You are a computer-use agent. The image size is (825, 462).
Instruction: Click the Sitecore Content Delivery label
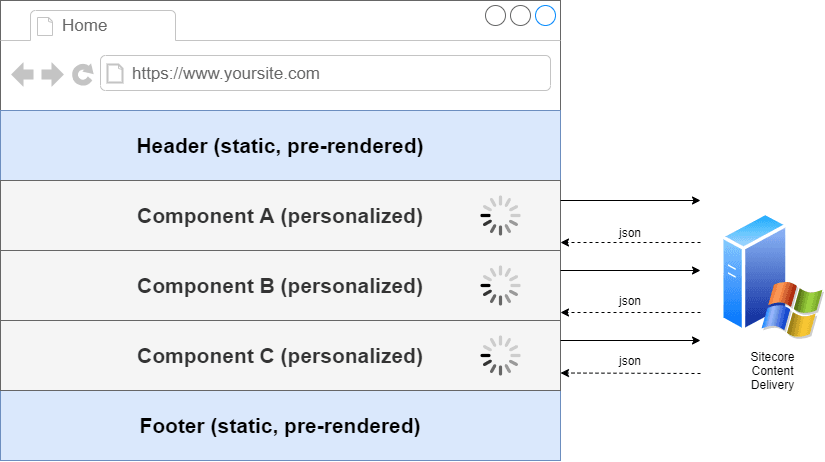(771, 371)
